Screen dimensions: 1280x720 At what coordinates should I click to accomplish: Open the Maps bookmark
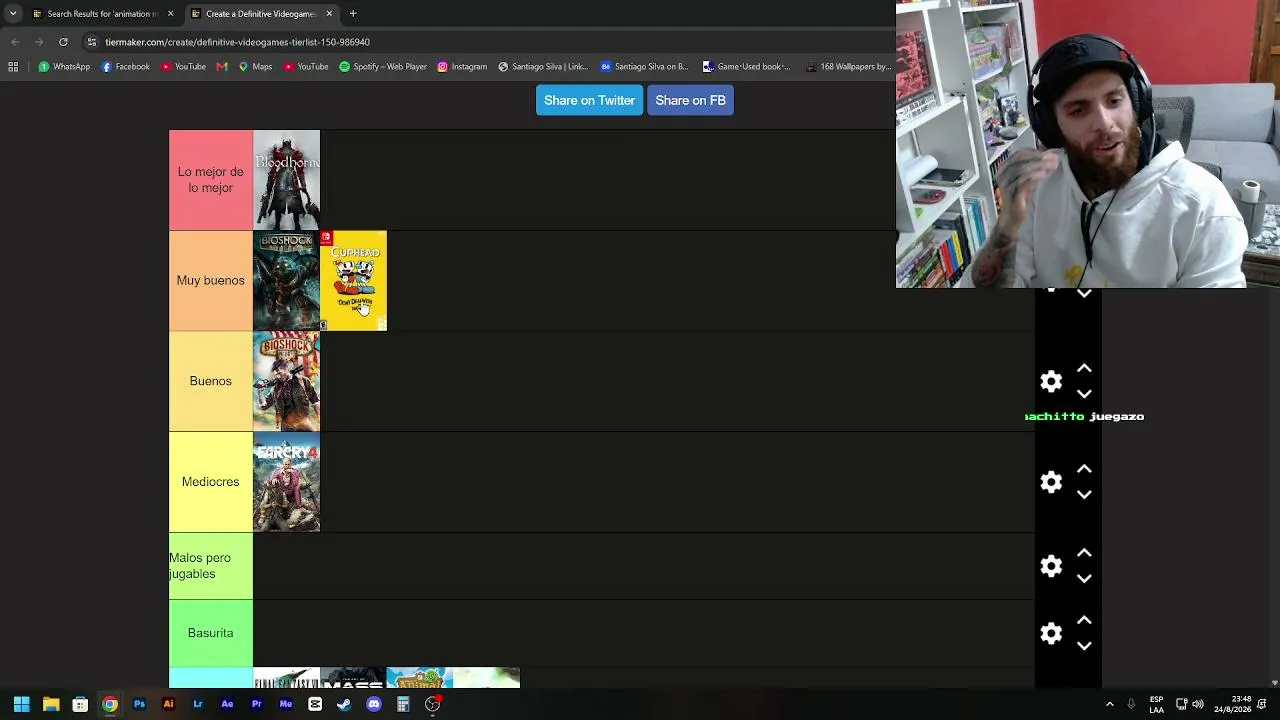pos(255,67)
